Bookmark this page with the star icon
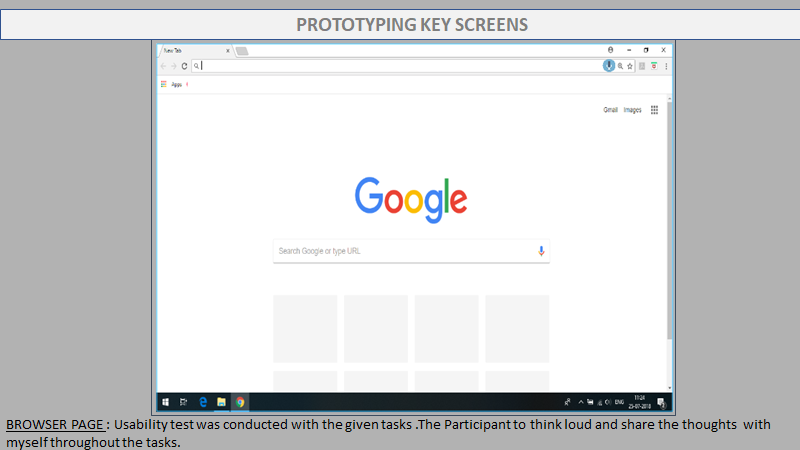800x450 pixels. (x=629, y=66)
